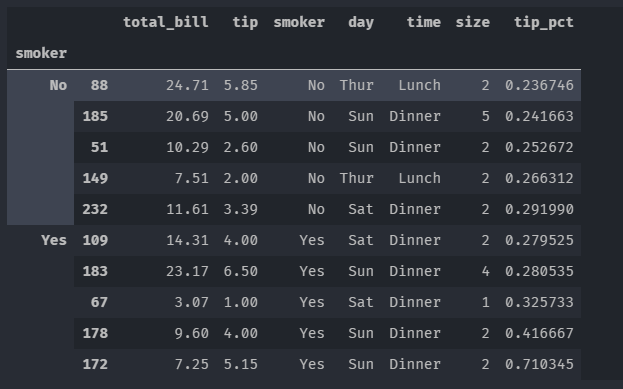Click the size column header

(472, 22)
